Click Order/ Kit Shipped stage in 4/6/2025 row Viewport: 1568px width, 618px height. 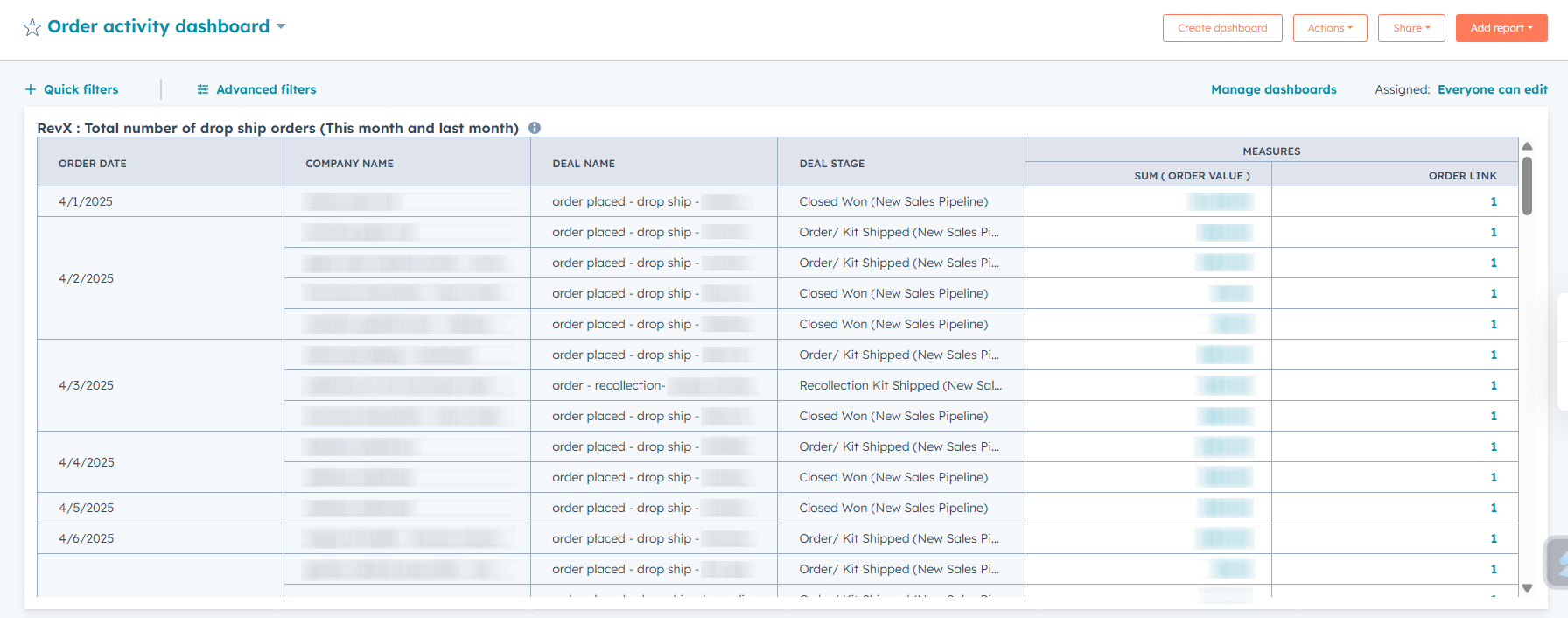[900, 538]
